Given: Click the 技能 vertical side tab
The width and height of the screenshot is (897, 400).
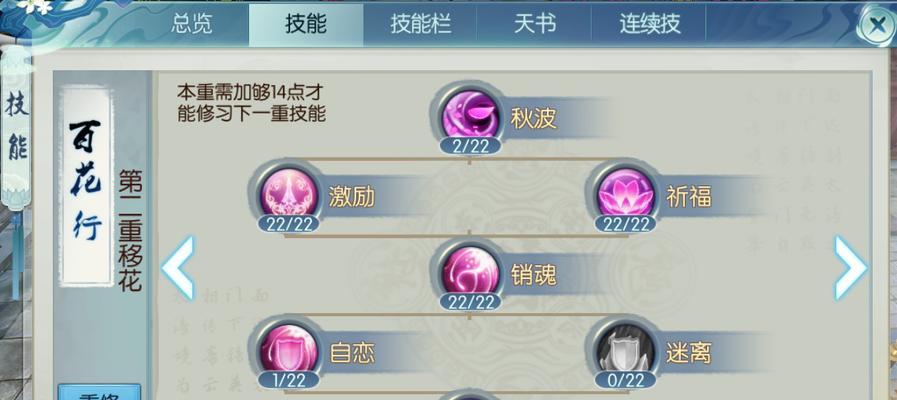Looking at the screenshot, I should (x=16, y=127).
